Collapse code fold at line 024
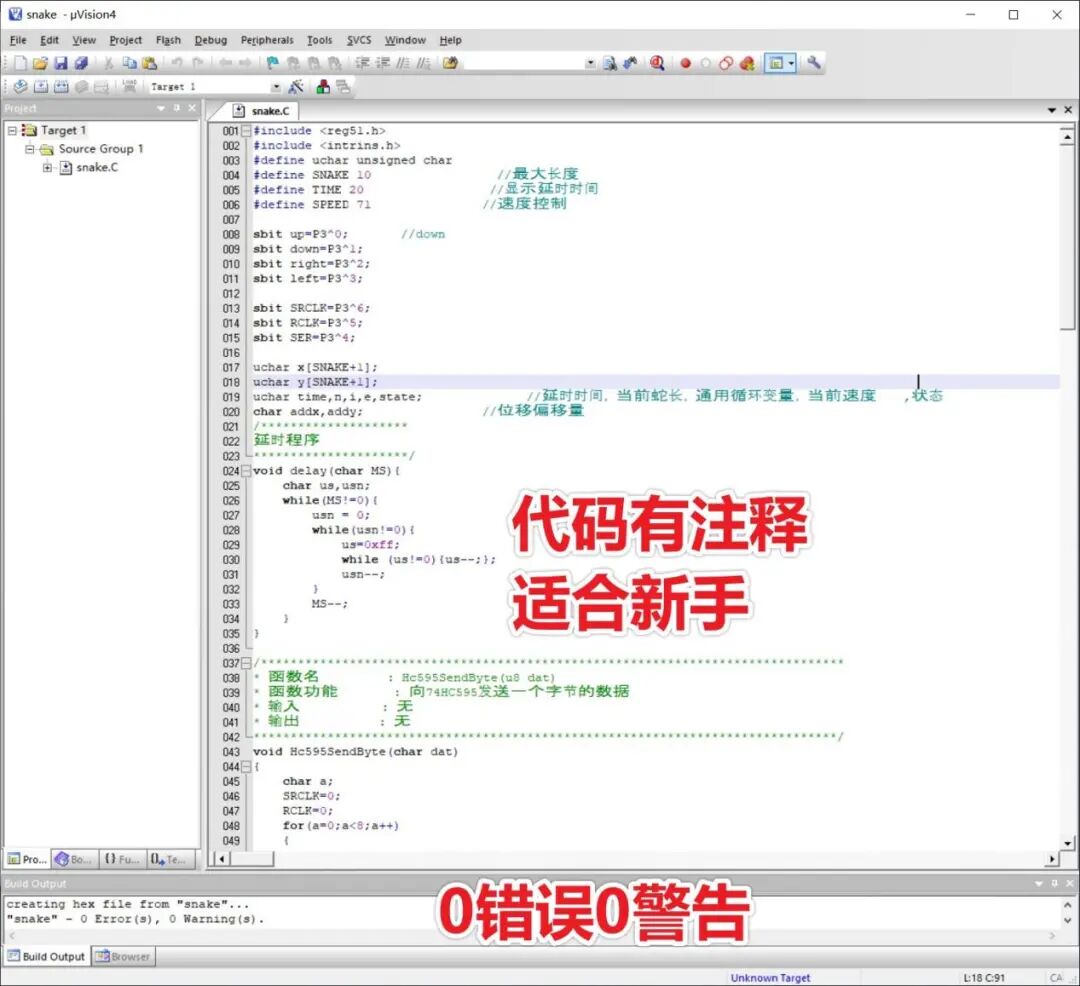 [x=246, y=471]
